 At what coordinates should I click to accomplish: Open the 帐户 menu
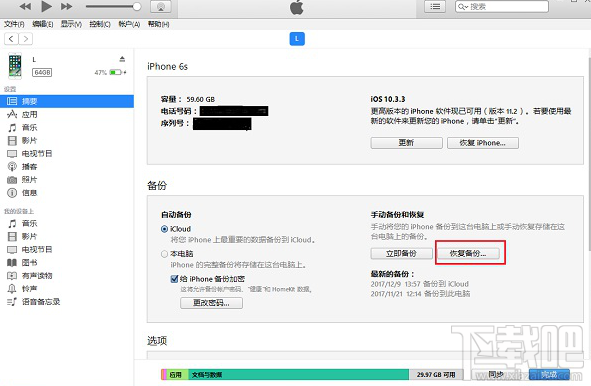point(129,24)
